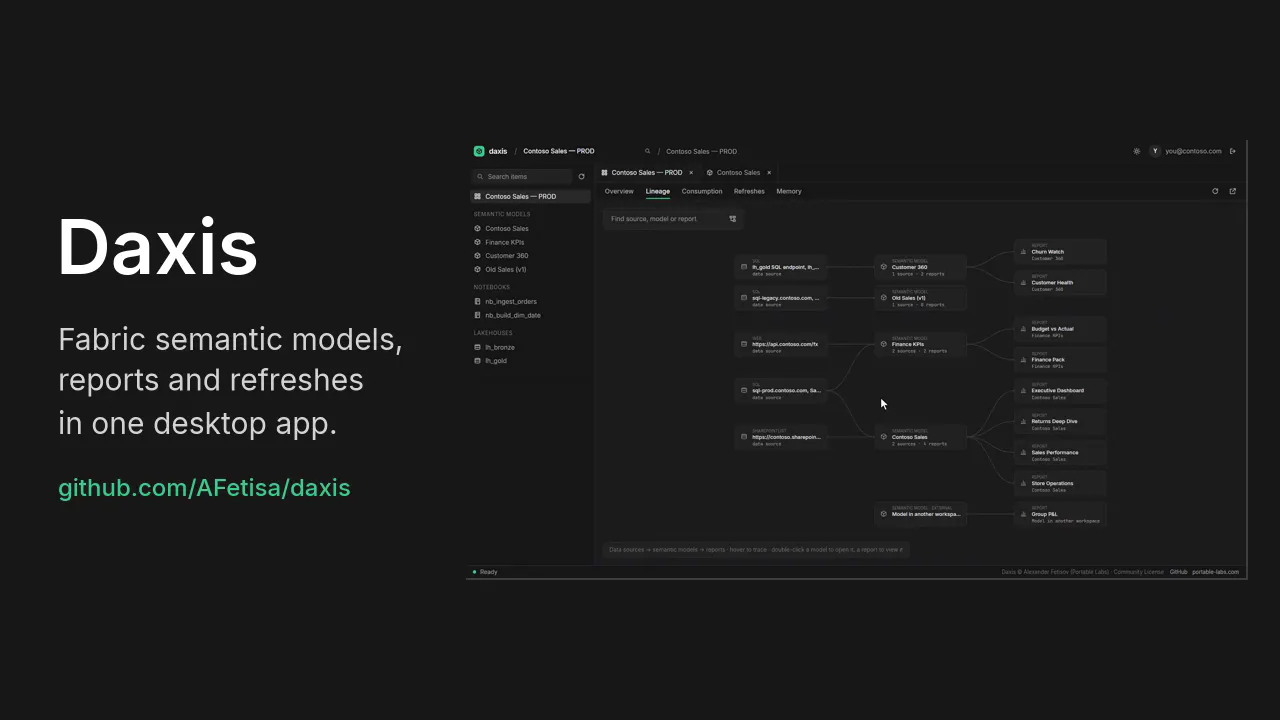
Task: Click the green daxis logo icon
Action: tap(479, 151)
